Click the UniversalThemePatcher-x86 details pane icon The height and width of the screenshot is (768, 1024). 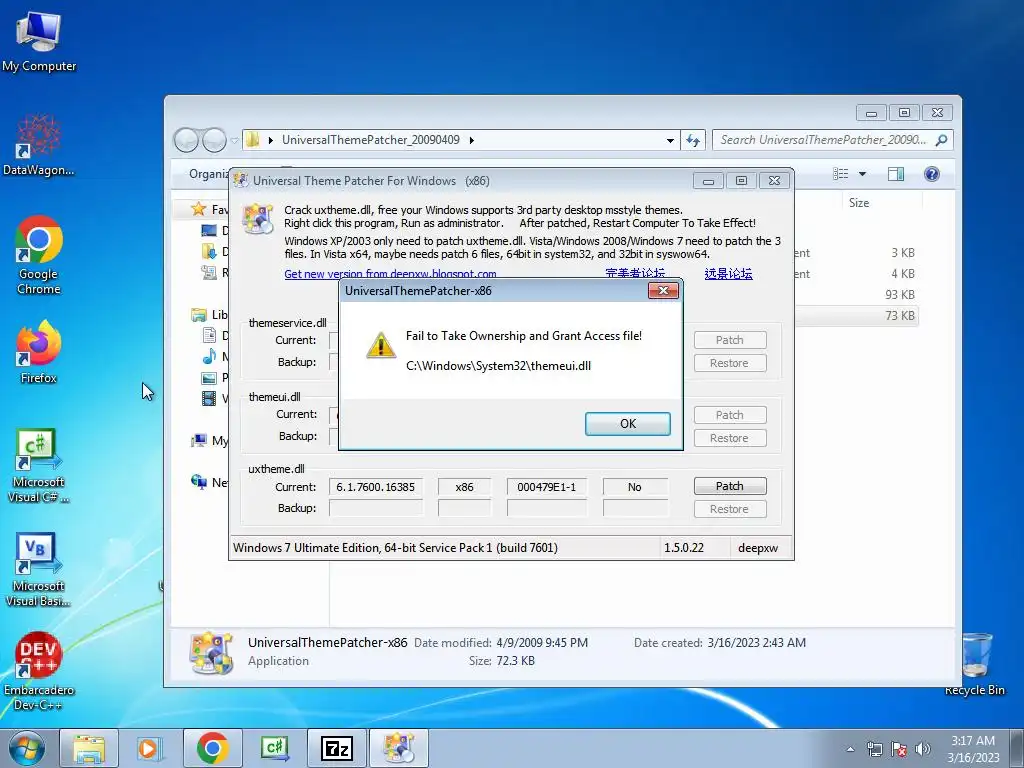point(211,652)
